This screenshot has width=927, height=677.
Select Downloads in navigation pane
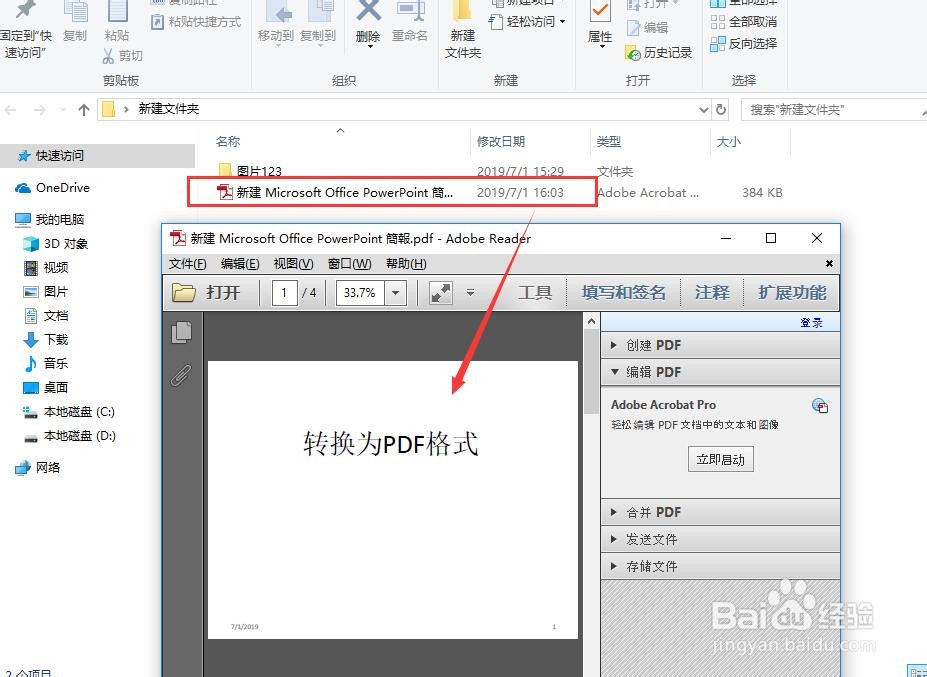point(46,340)
